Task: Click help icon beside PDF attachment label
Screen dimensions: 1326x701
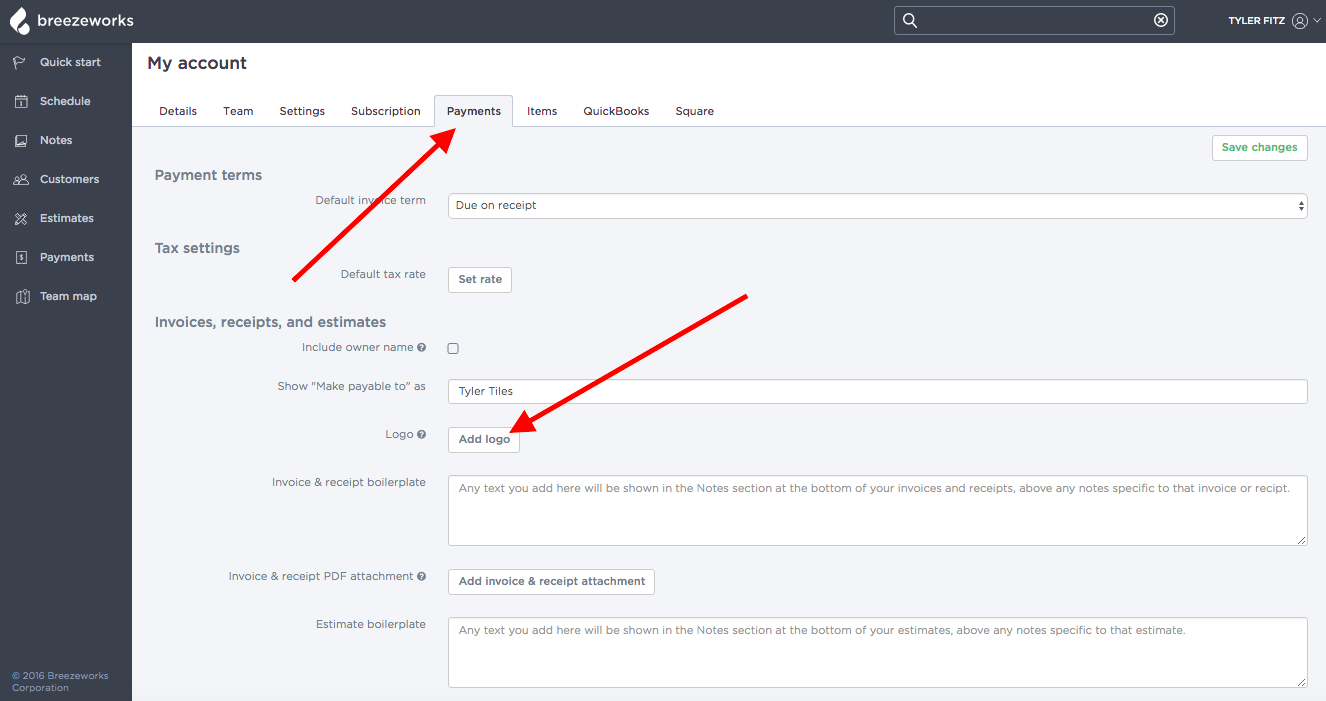Action: tap(422, 577)
